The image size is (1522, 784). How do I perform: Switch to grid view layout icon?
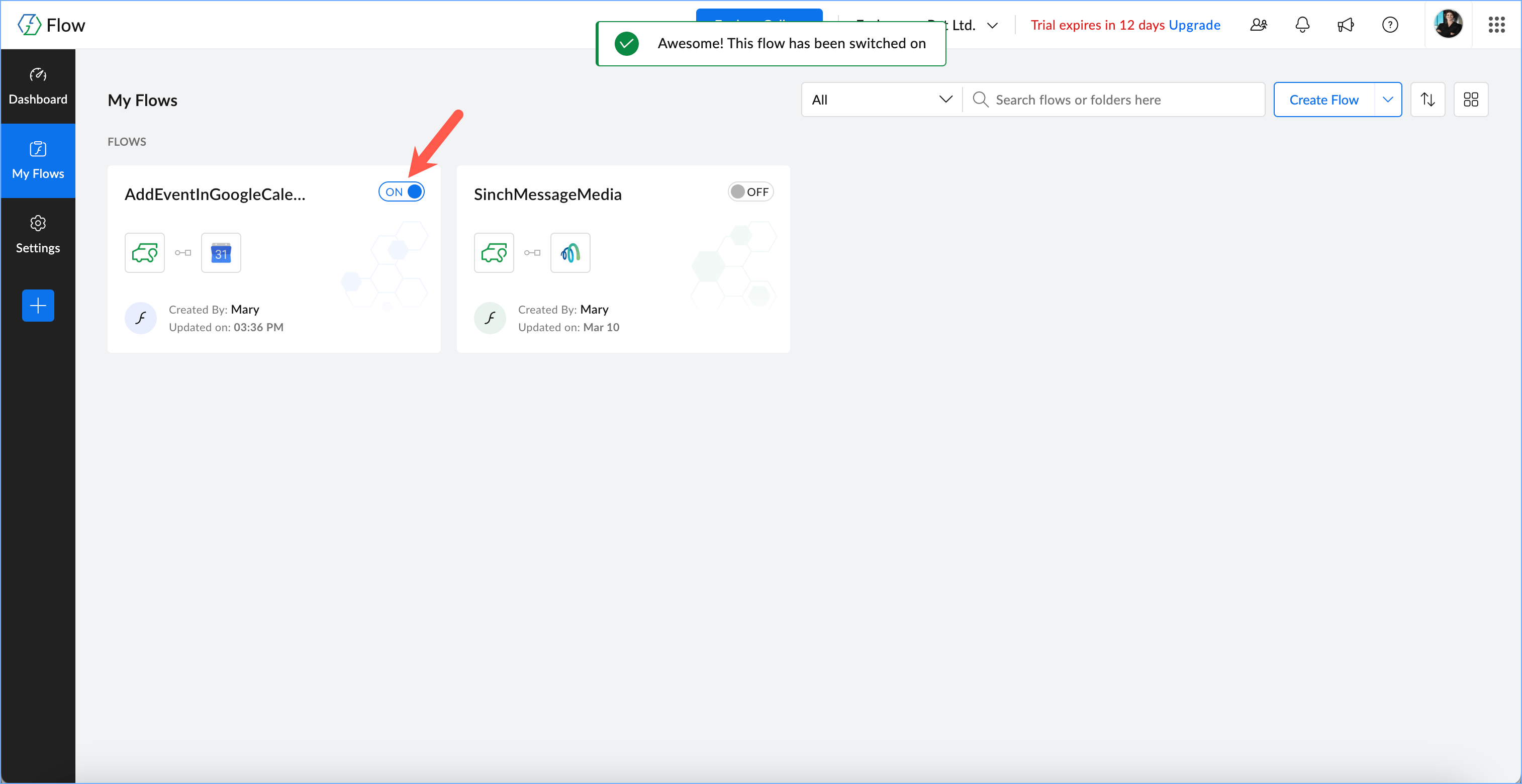[1471, 99]
